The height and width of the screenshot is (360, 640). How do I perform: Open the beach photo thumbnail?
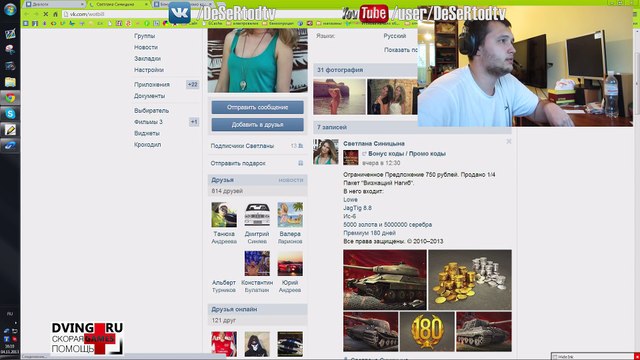pyautogui.click(x=339, y=97)
